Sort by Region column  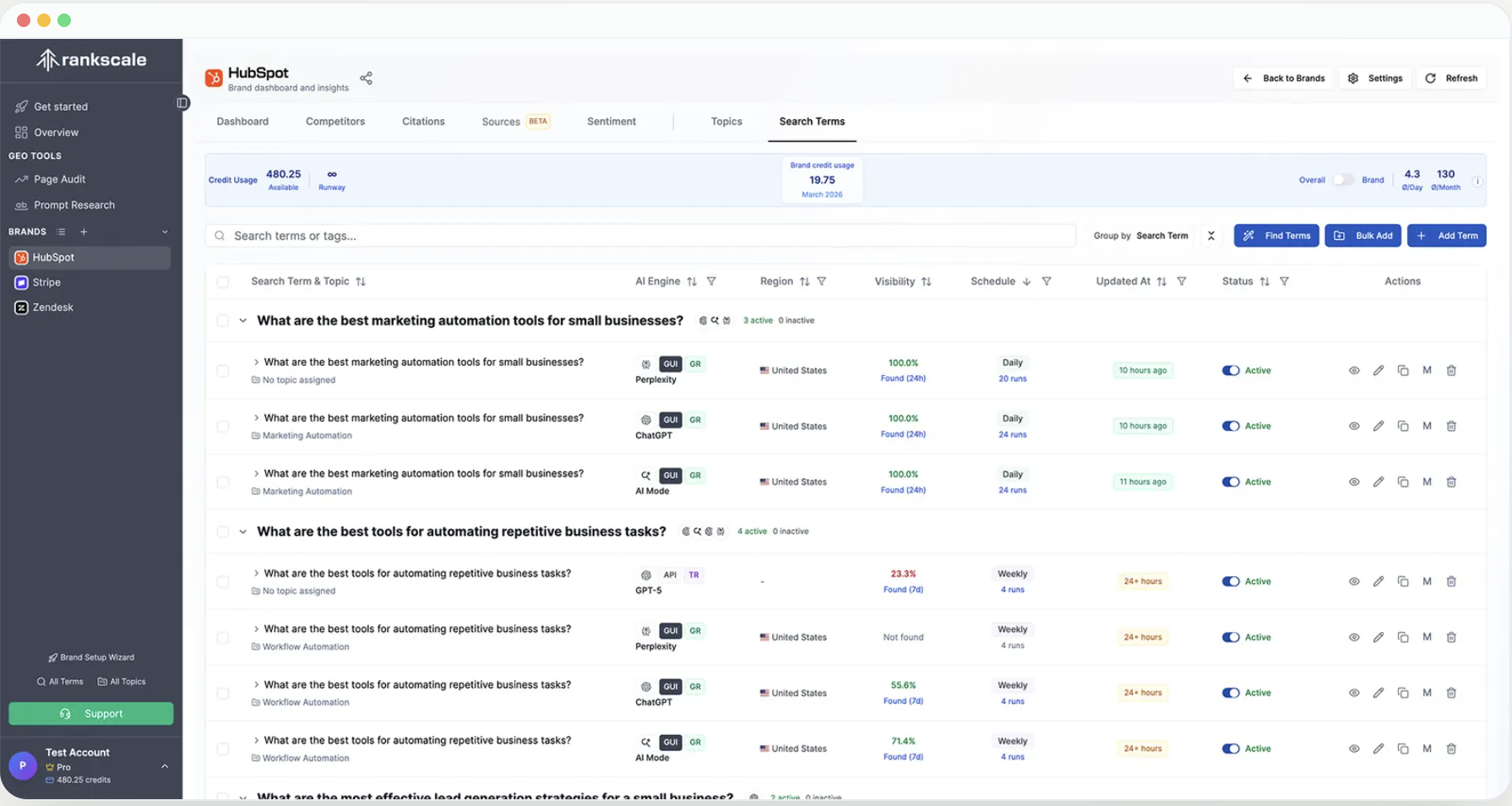[804, 281]
